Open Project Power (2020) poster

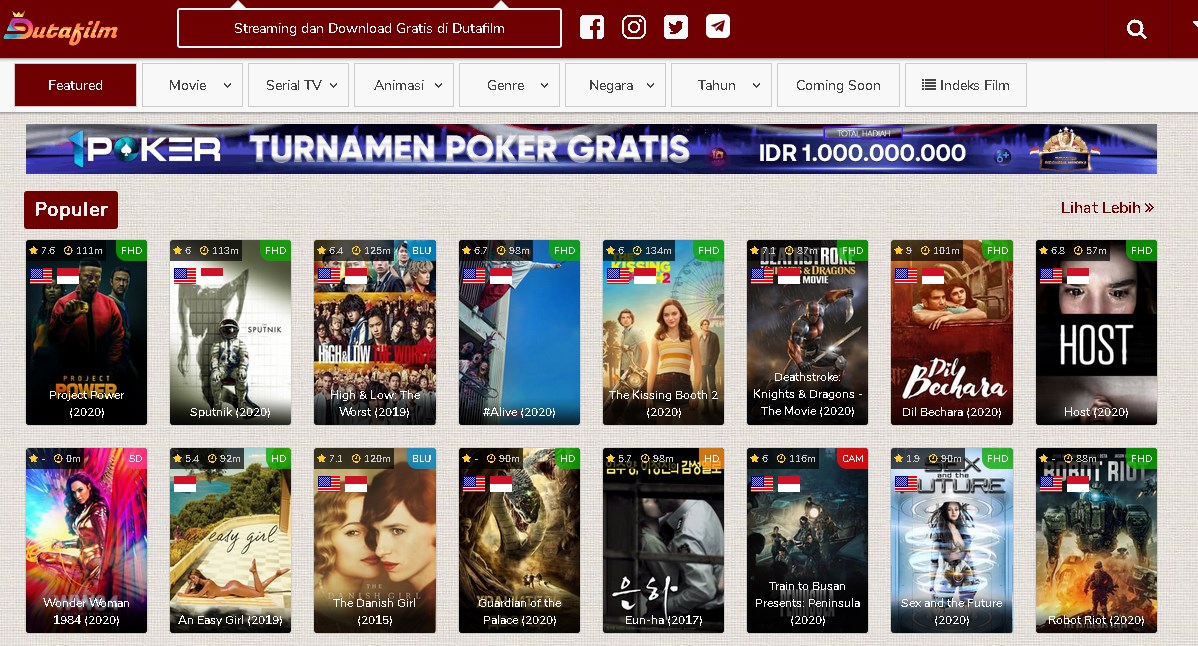[x=86, y=332]
